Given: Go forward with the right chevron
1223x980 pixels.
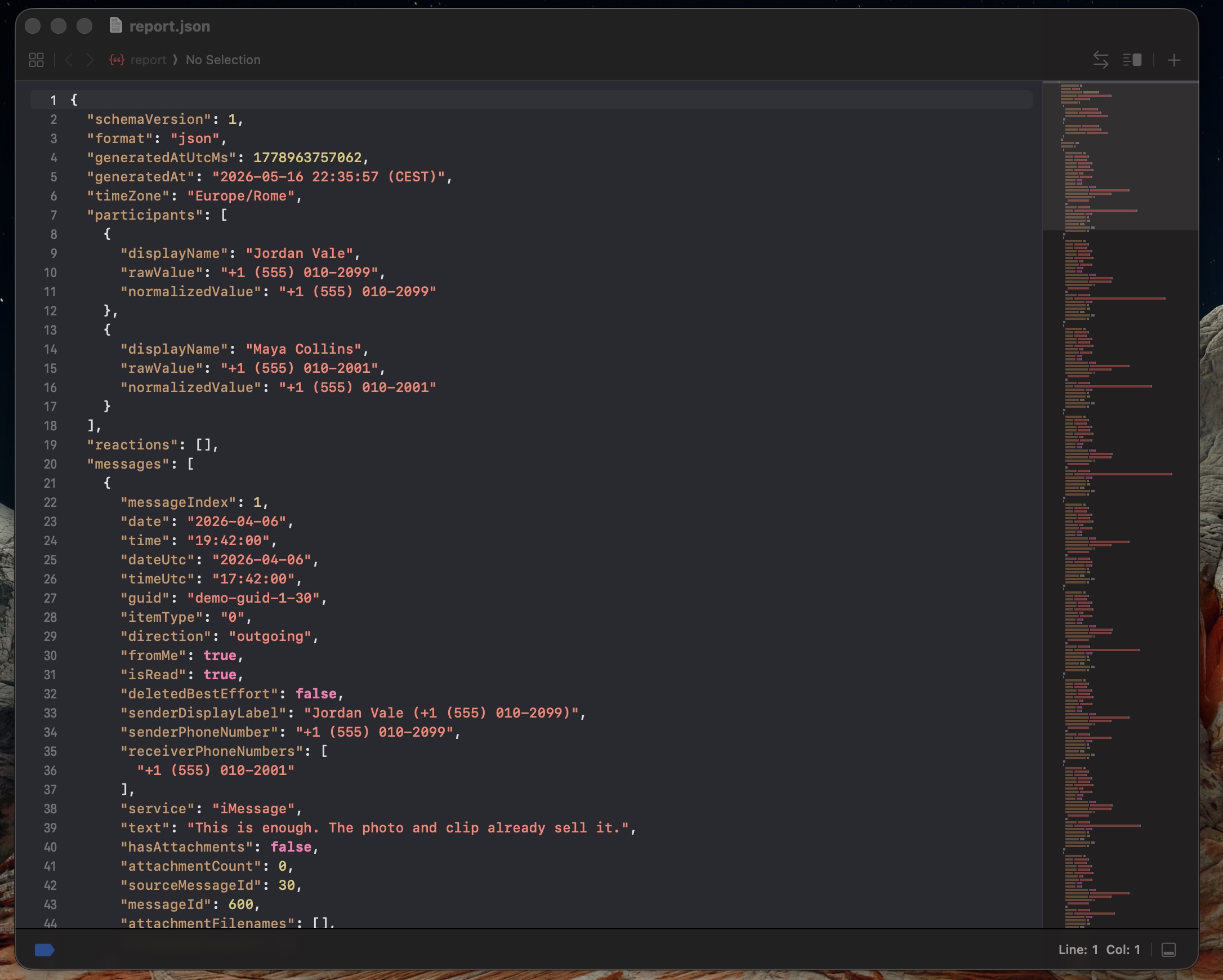Looking at the screenshot, I should (90, 60).
